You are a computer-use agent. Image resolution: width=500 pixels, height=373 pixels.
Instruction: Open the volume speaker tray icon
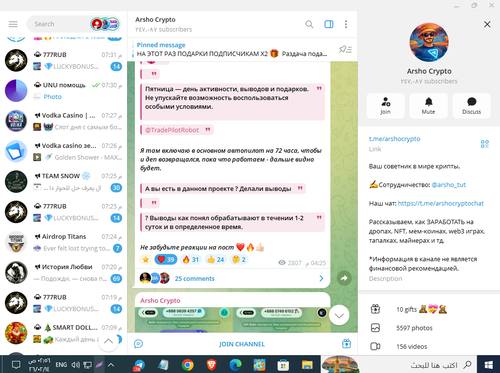click(x=75, y=365)
